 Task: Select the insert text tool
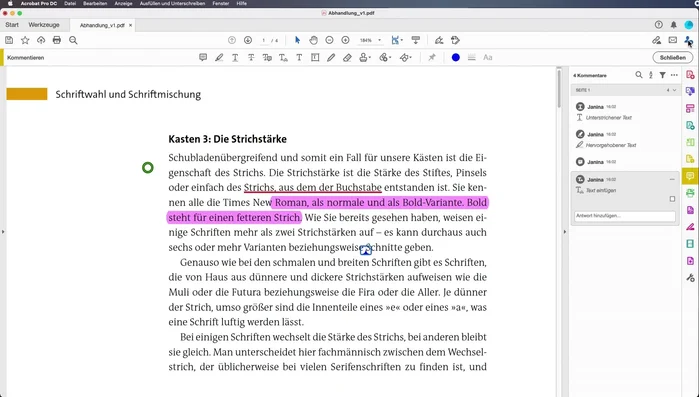tap(283, 57)
